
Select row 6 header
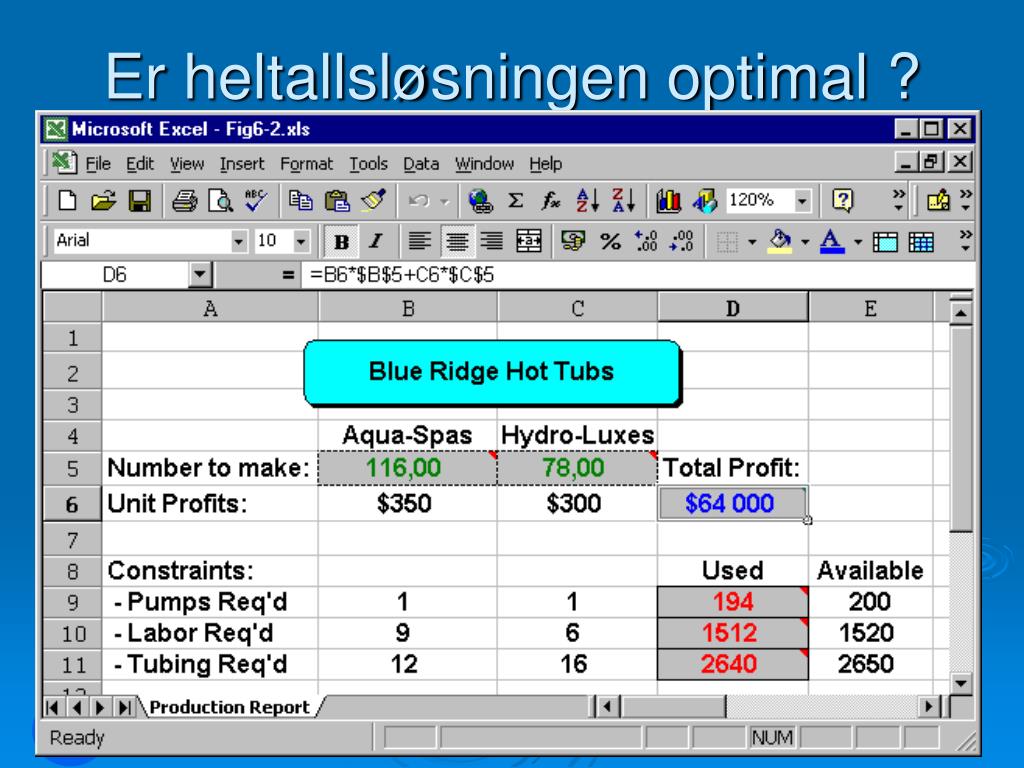[x=72, y=504]
